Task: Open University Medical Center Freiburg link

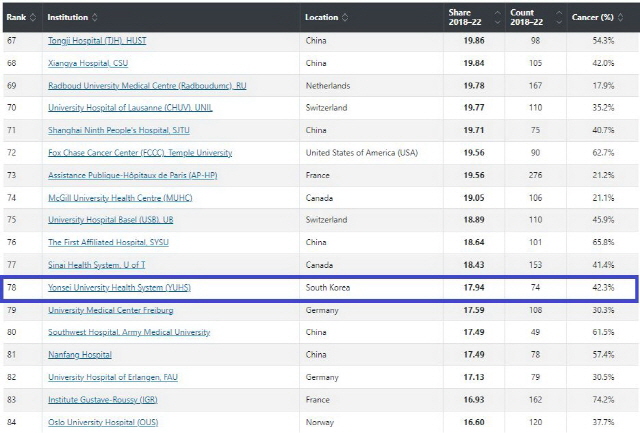Action: (110, 310)
